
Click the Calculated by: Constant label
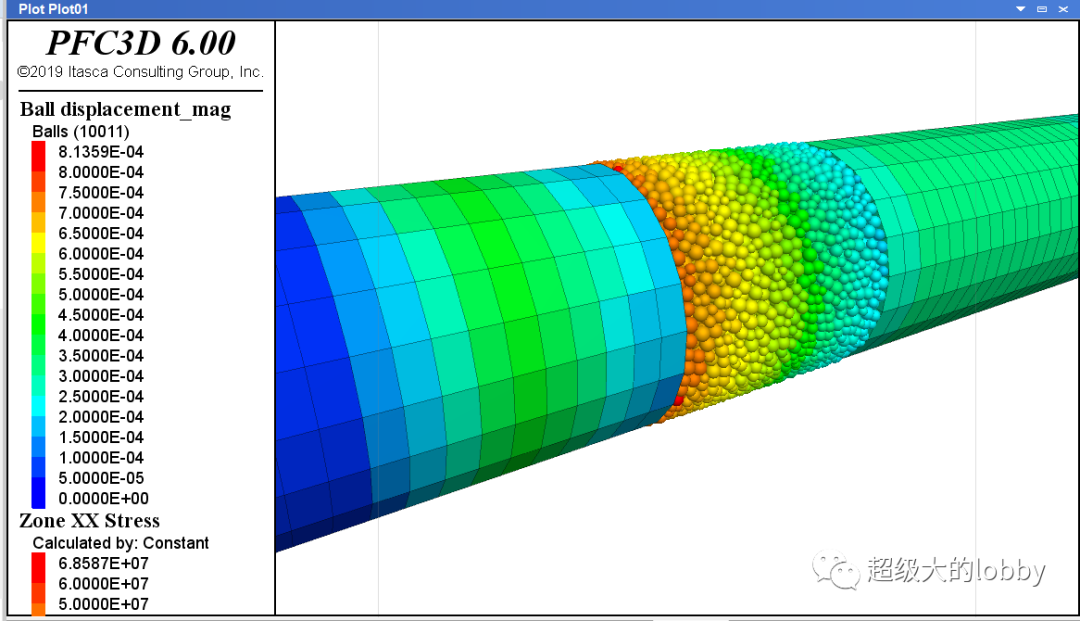point(121,543)
